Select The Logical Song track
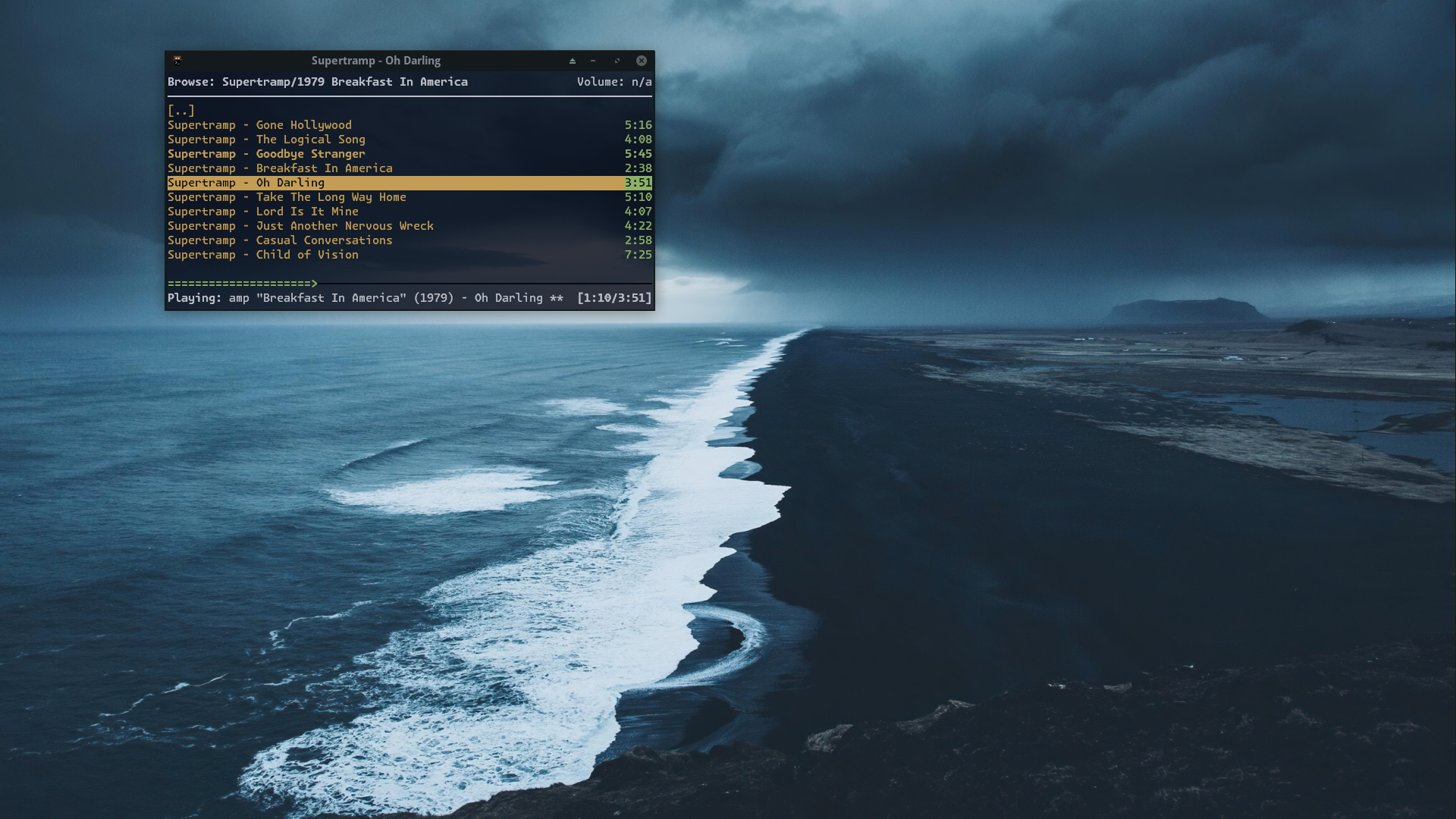 coord(266,140)
